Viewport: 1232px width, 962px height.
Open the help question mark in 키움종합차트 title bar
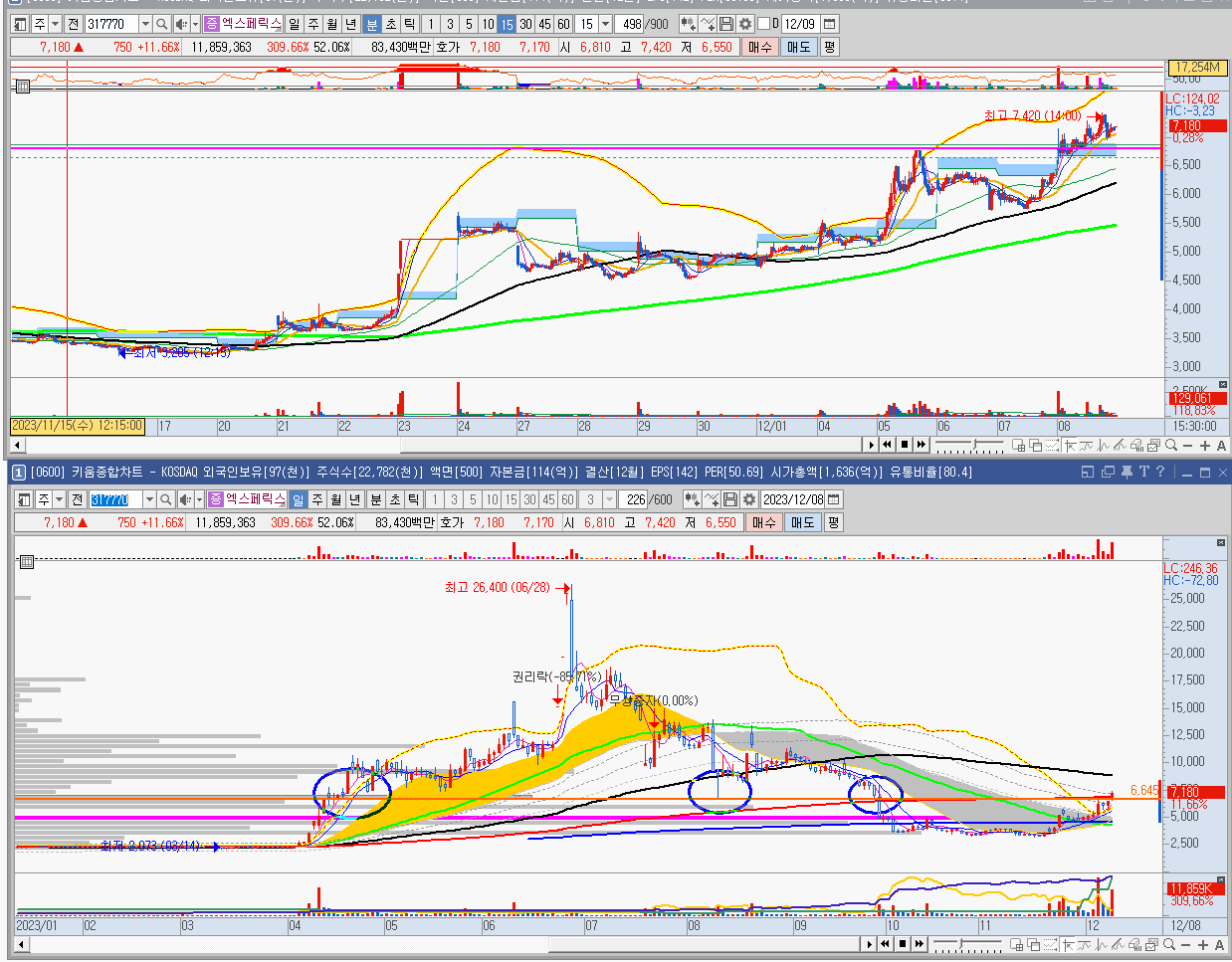pyautogui.click(x=1160, y=472)
